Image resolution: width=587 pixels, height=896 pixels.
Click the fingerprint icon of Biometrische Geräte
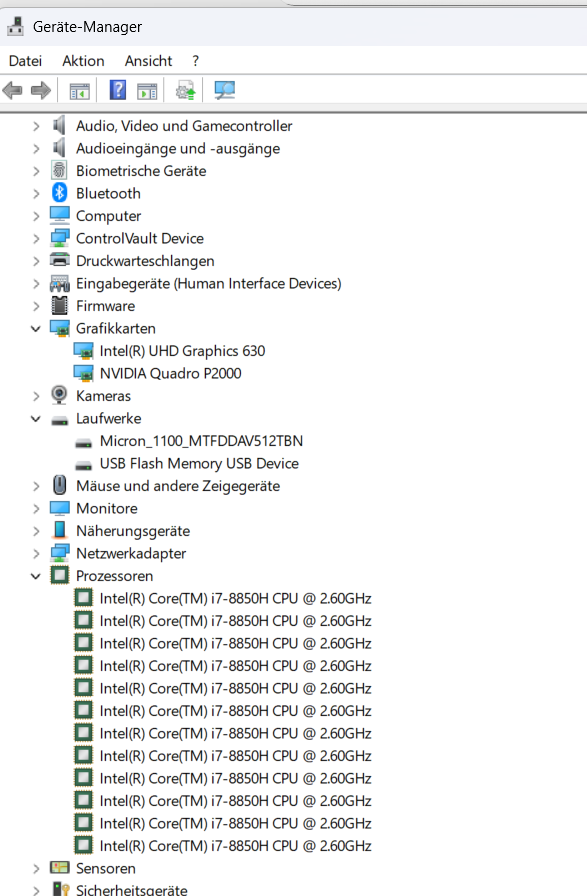59,170
